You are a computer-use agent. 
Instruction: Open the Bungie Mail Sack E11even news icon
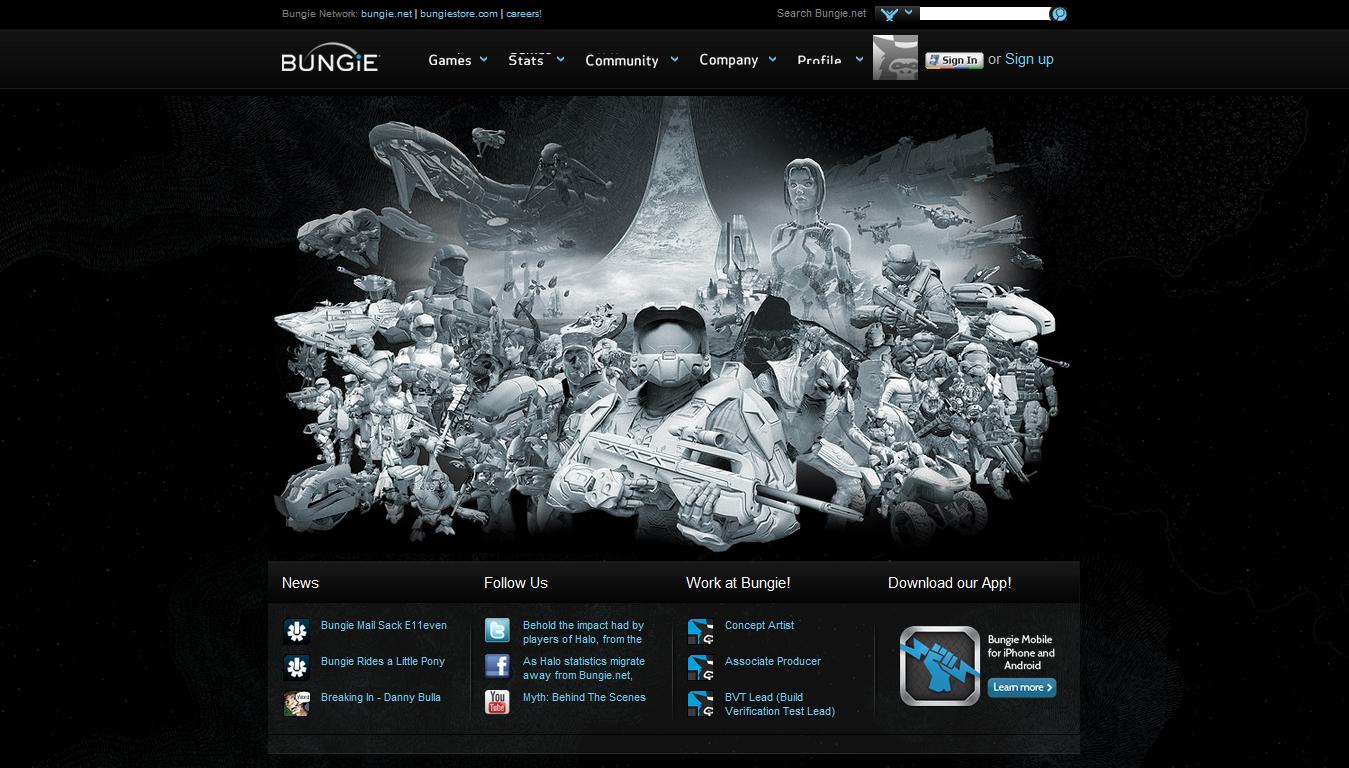296,630
